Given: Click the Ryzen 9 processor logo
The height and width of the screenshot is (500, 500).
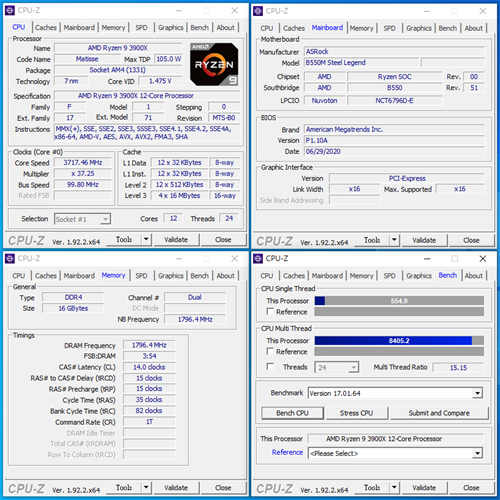Looking at the screenshot, I should (214, 64).
